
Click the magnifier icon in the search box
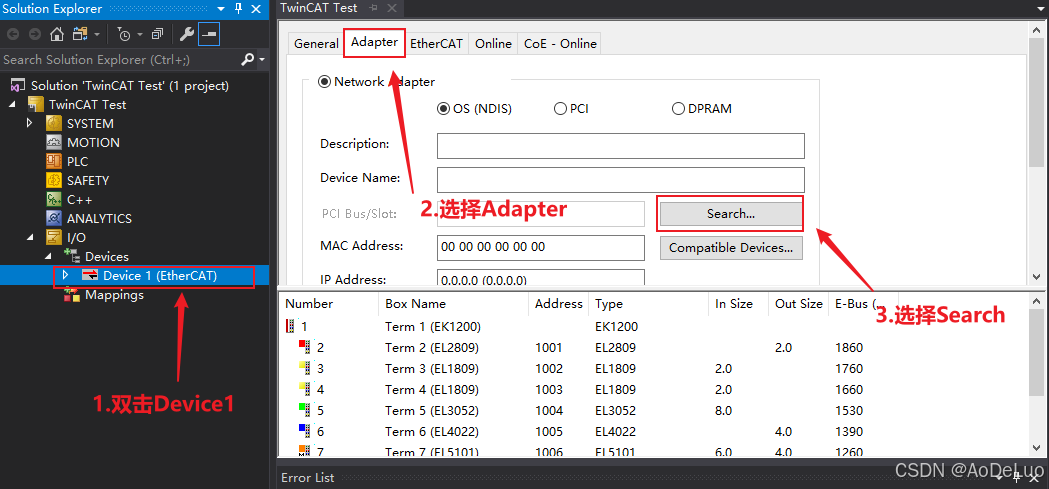(x=247, y=60)
